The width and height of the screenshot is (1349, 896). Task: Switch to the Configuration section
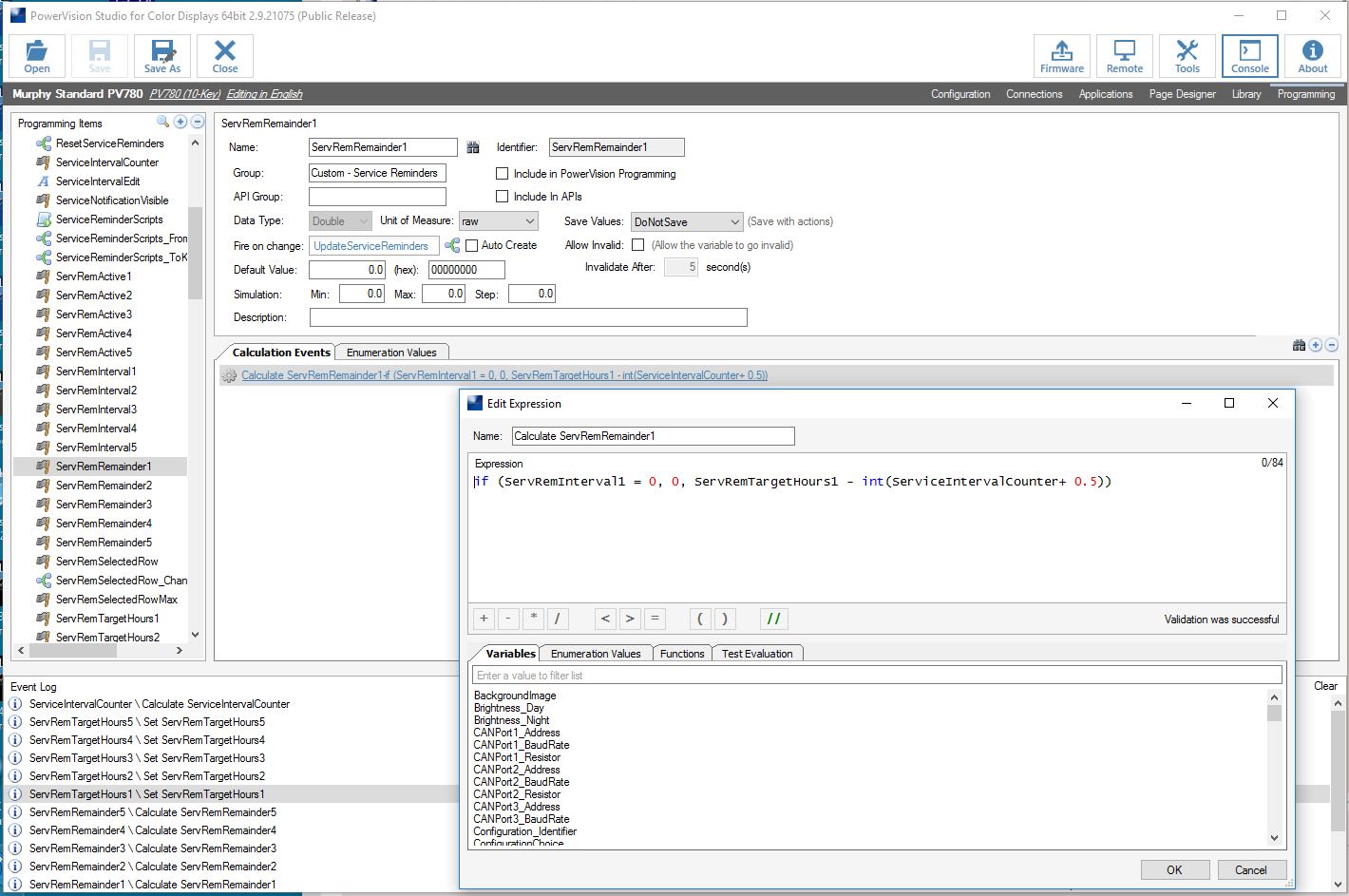point(960,94)
